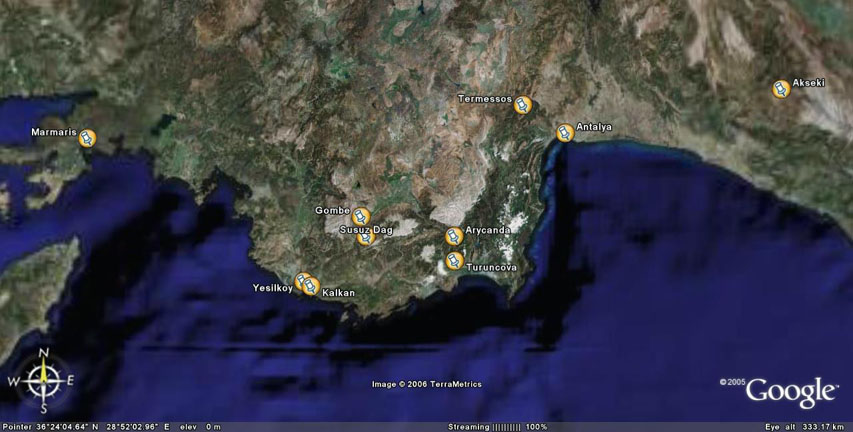Open the Antalya placemark pin
The image size is (853, 432).
click(x=565, y=132)
